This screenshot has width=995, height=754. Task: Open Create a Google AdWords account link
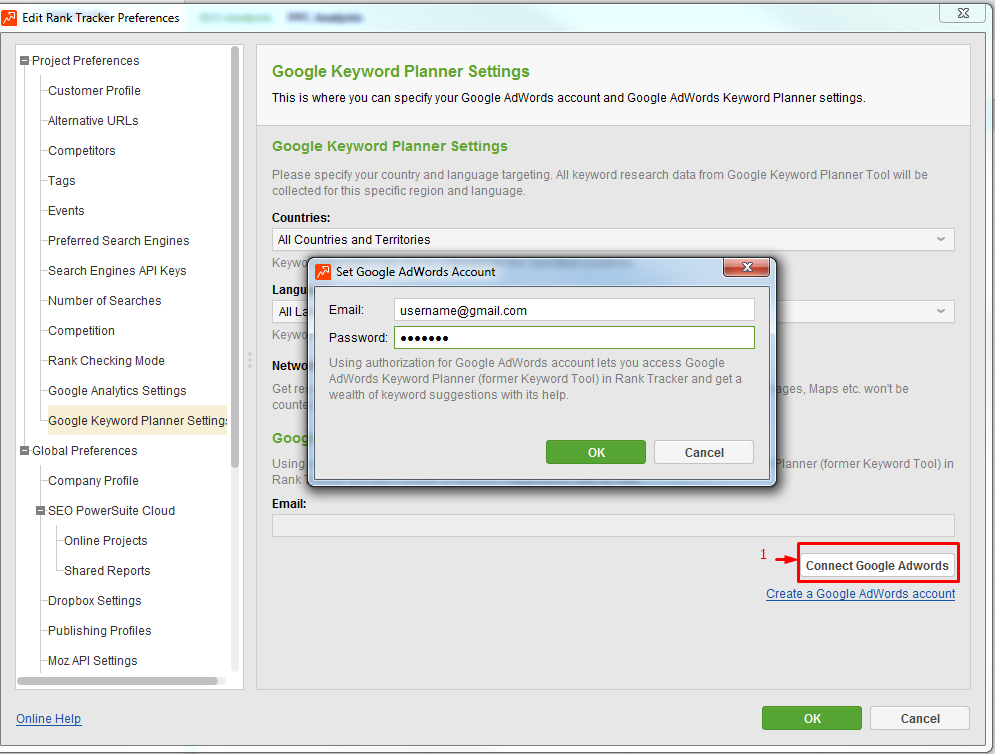[x=860, y=594]
